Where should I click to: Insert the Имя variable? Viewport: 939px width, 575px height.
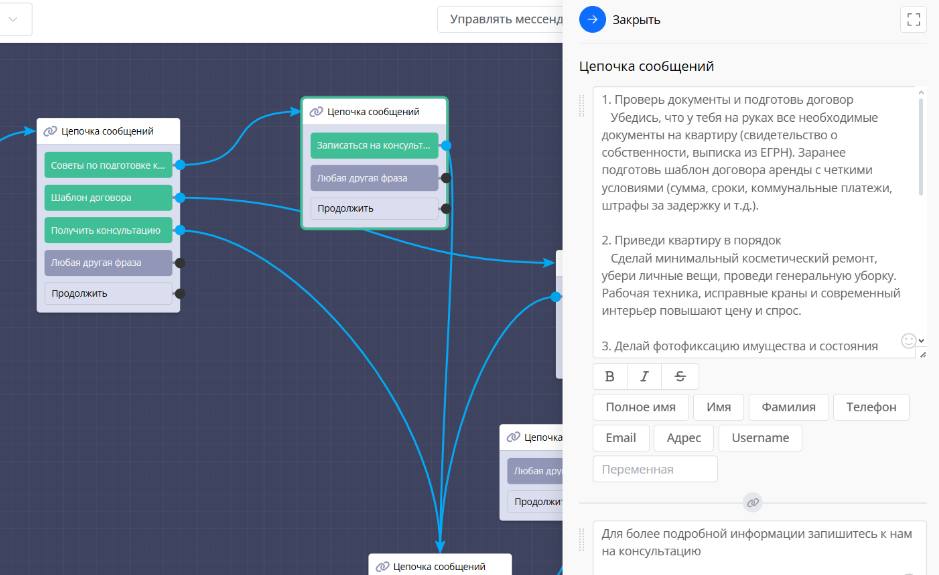pos(718,407)
